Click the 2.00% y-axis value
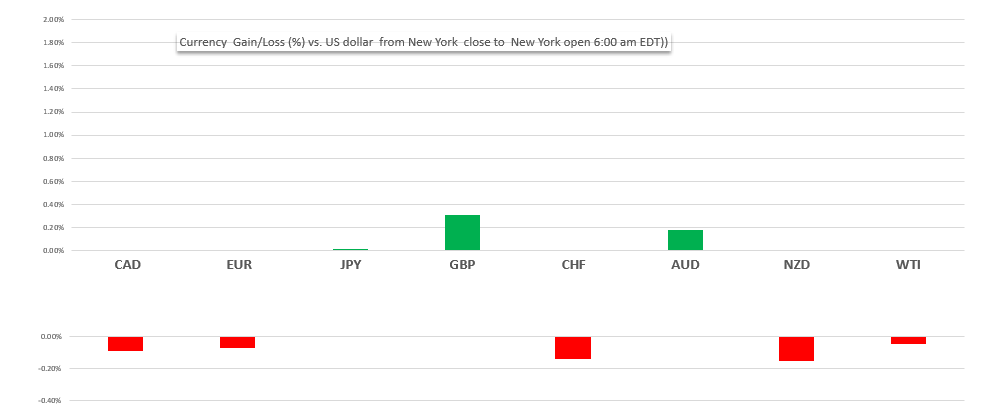Viewport: 1002px width, 414px height. tap(52, 20)
